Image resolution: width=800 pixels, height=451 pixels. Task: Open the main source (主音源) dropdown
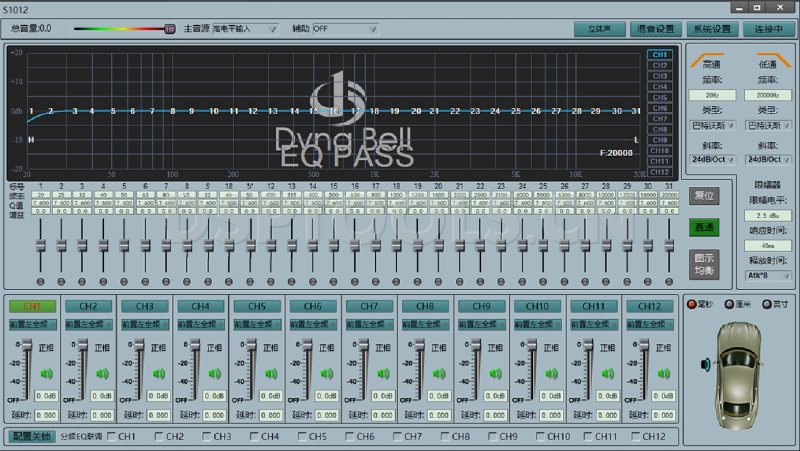[x=243, y=29]
